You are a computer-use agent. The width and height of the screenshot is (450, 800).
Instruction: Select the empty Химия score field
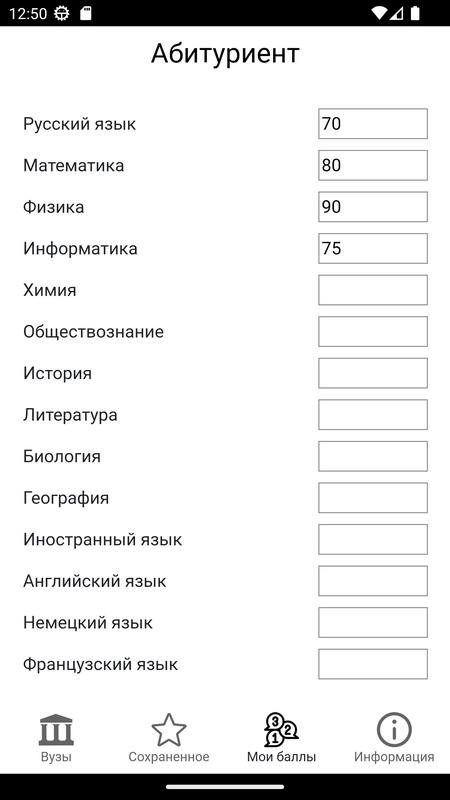(x=373, y=290)
